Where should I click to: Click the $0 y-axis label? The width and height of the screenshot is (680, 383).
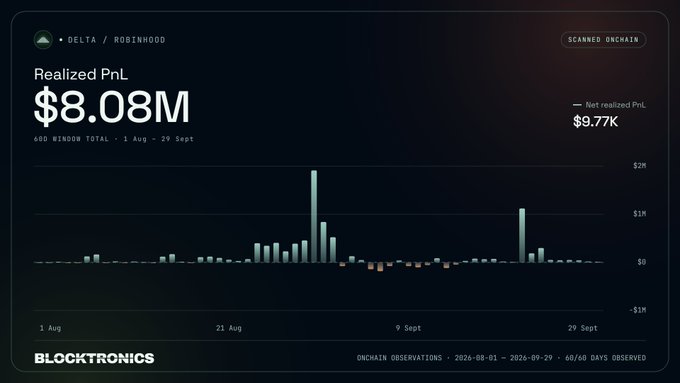(641, 262)
